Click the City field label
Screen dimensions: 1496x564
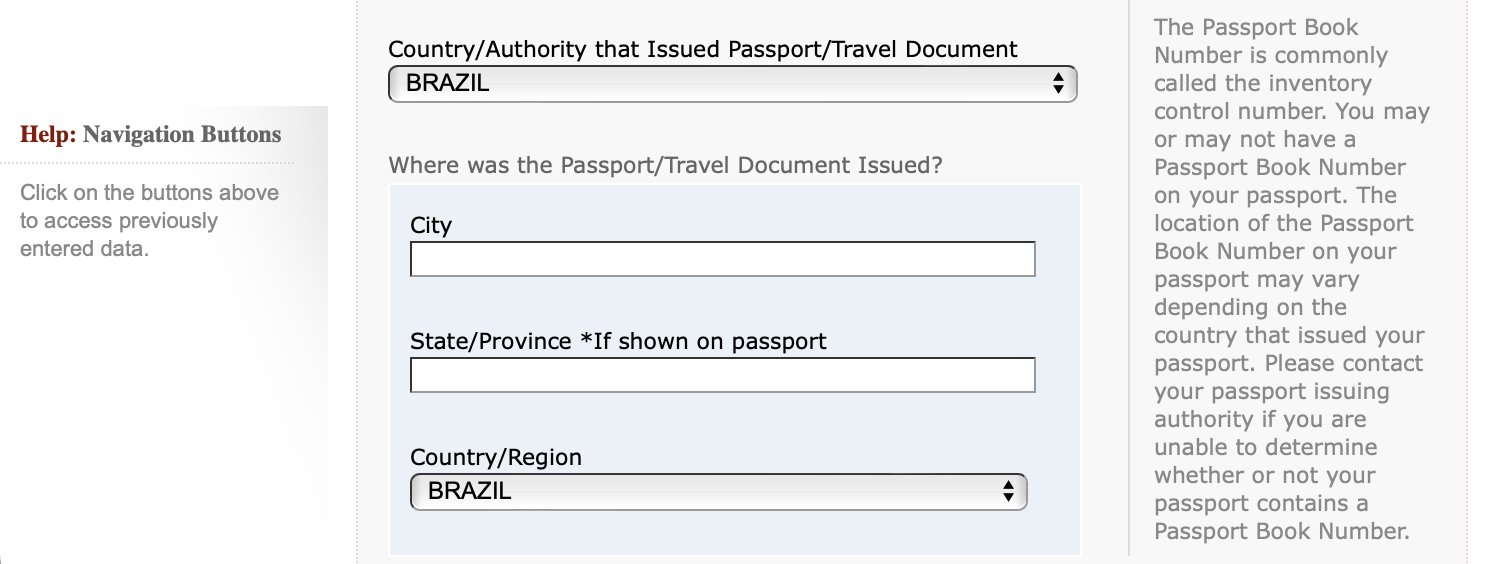point(431,226)
